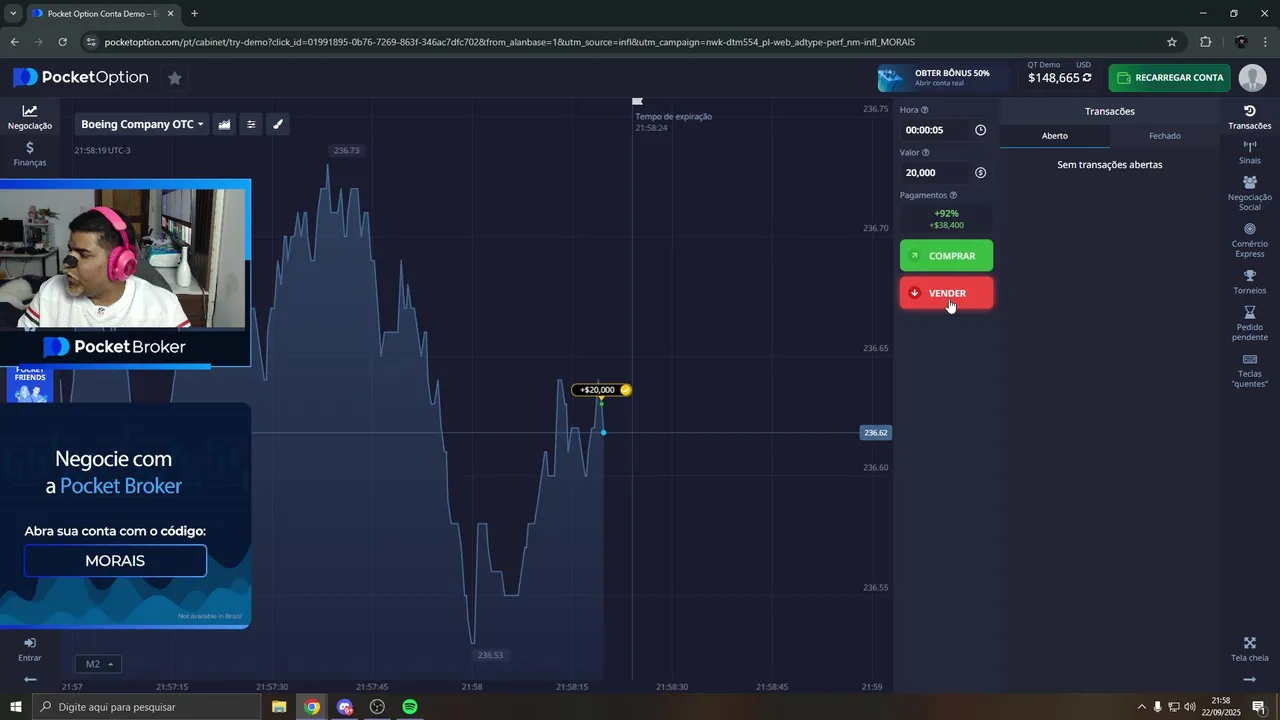Open File Explorer from taskbar

(279, 707)
